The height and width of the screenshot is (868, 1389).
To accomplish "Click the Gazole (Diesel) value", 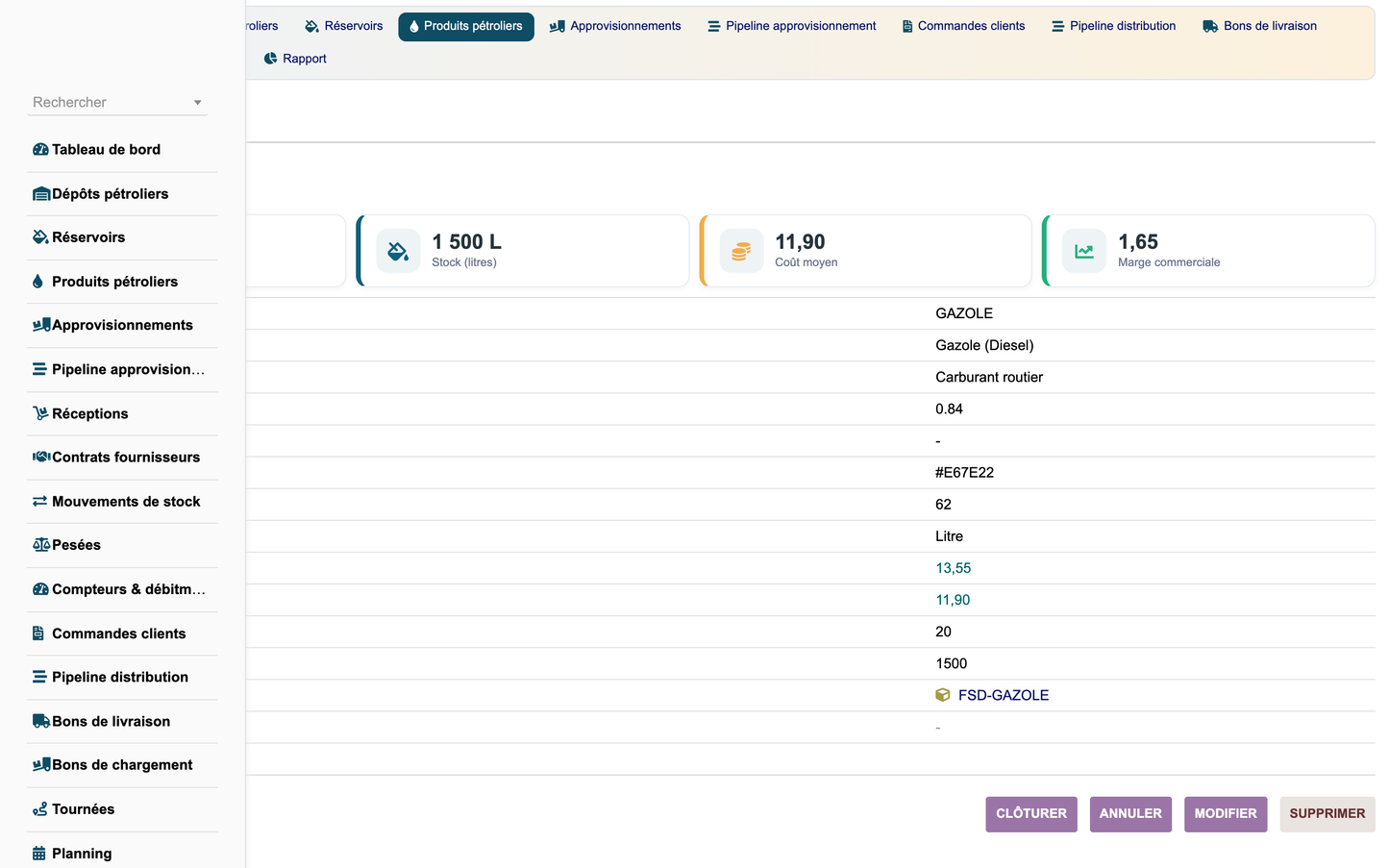I will [984, 345].
